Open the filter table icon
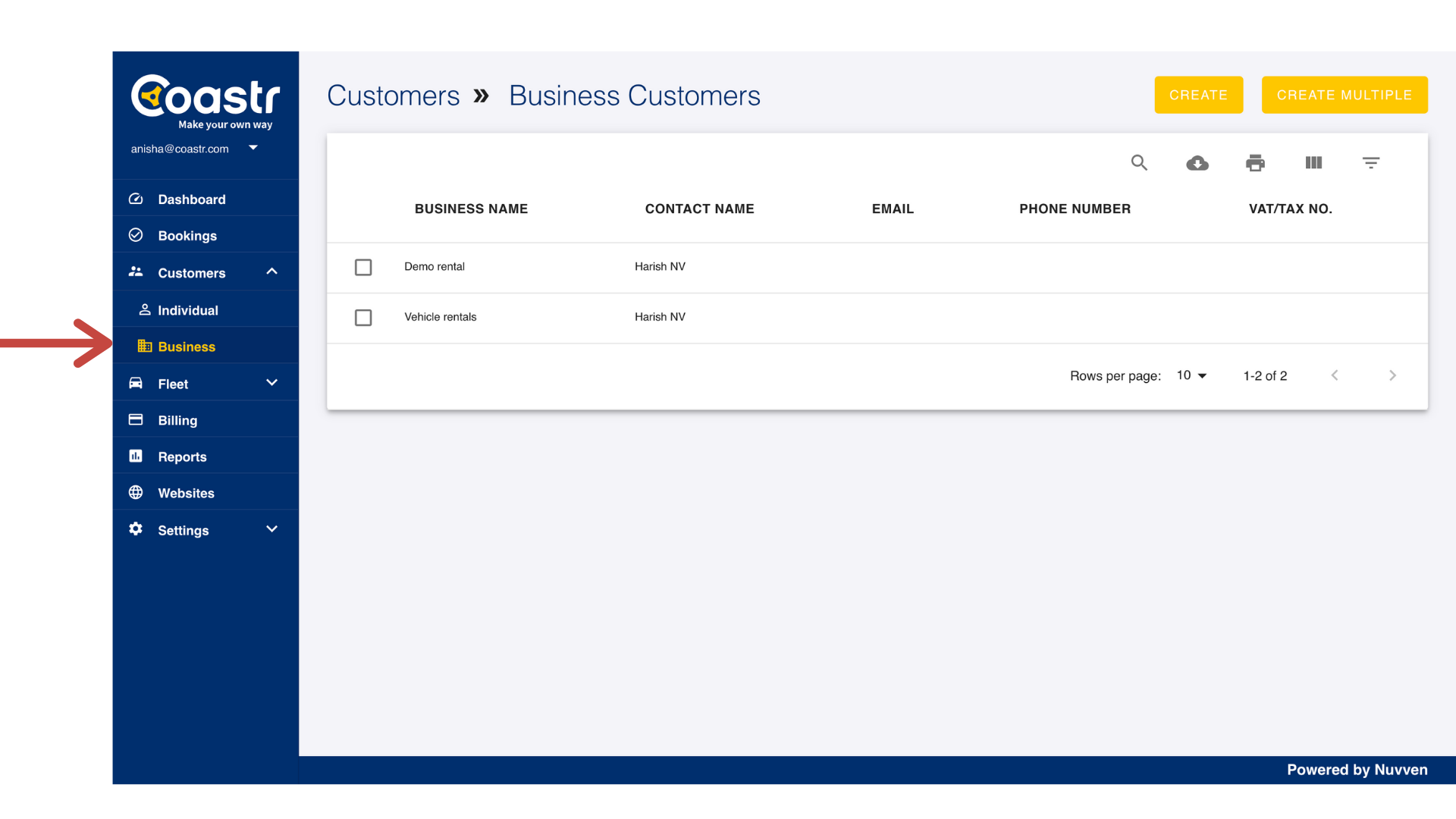The height and width of the screenshot is (819, 1456). (x=1370, y=163)
